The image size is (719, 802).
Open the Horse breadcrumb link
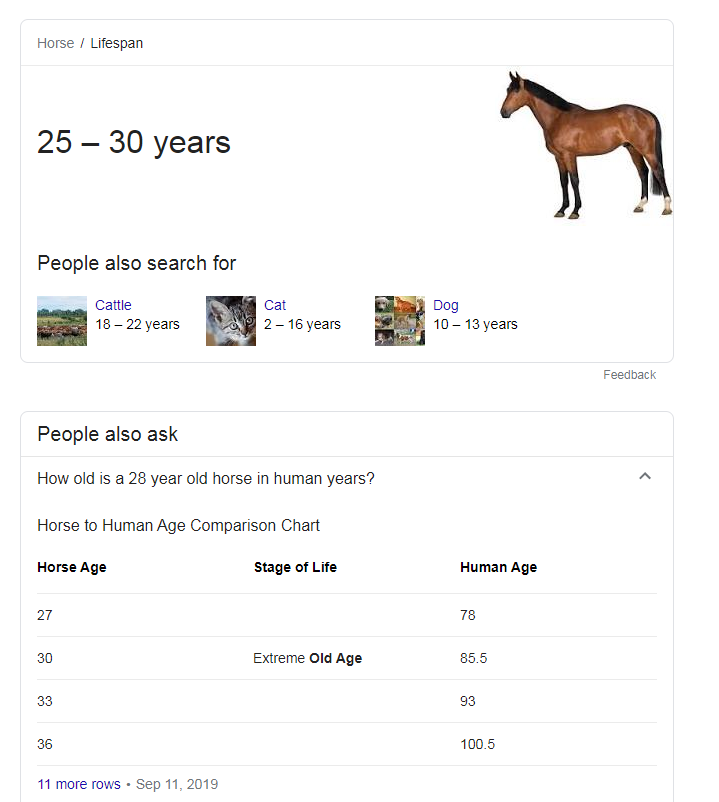click(55, 43)
